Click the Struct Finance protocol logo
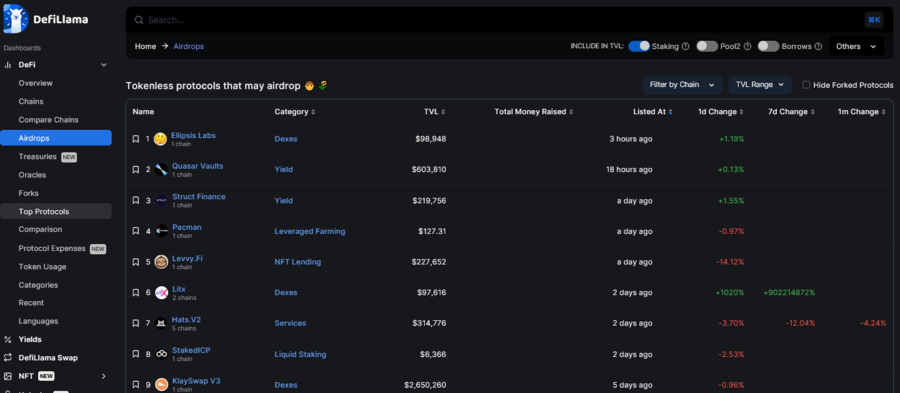This screenshot has height=393, width=900. point(161,200)
